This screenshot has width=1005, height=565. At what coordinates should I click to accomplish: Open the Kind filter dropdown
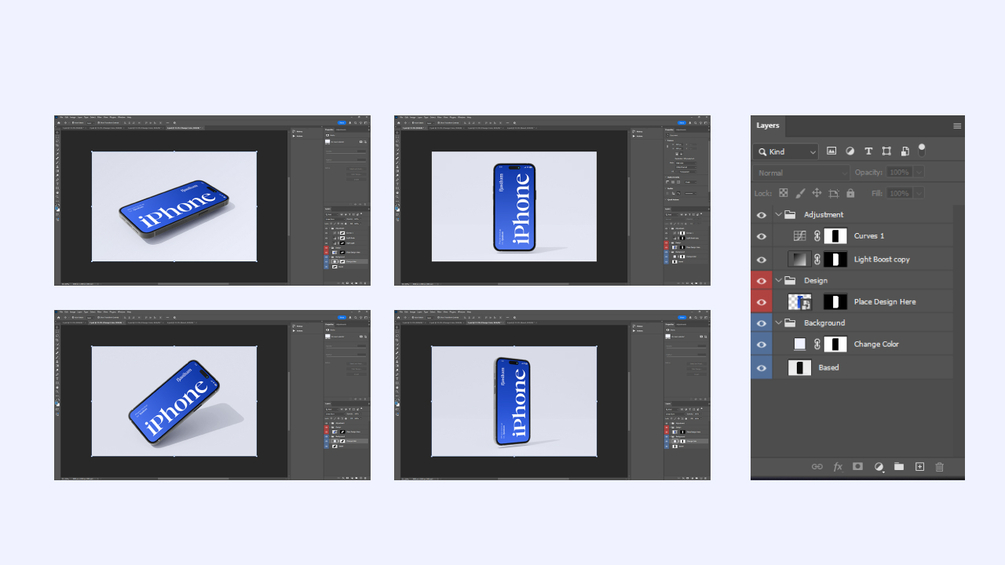coord(786,152)
